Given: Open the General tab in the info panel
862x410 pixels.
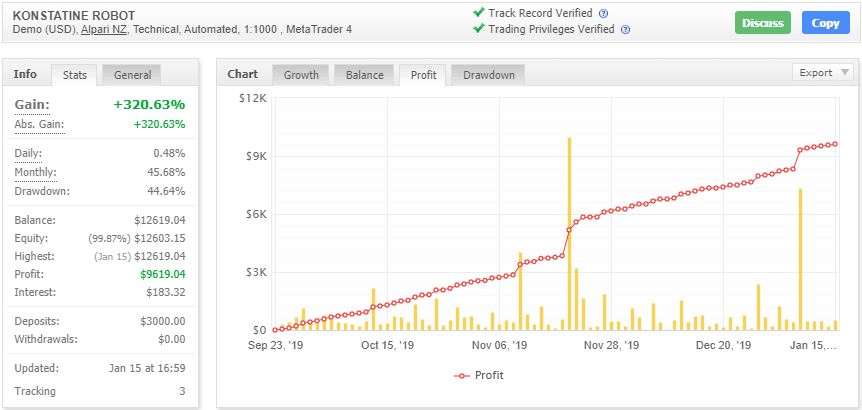Looking at the screenshot, I should (x=132, y=75).
